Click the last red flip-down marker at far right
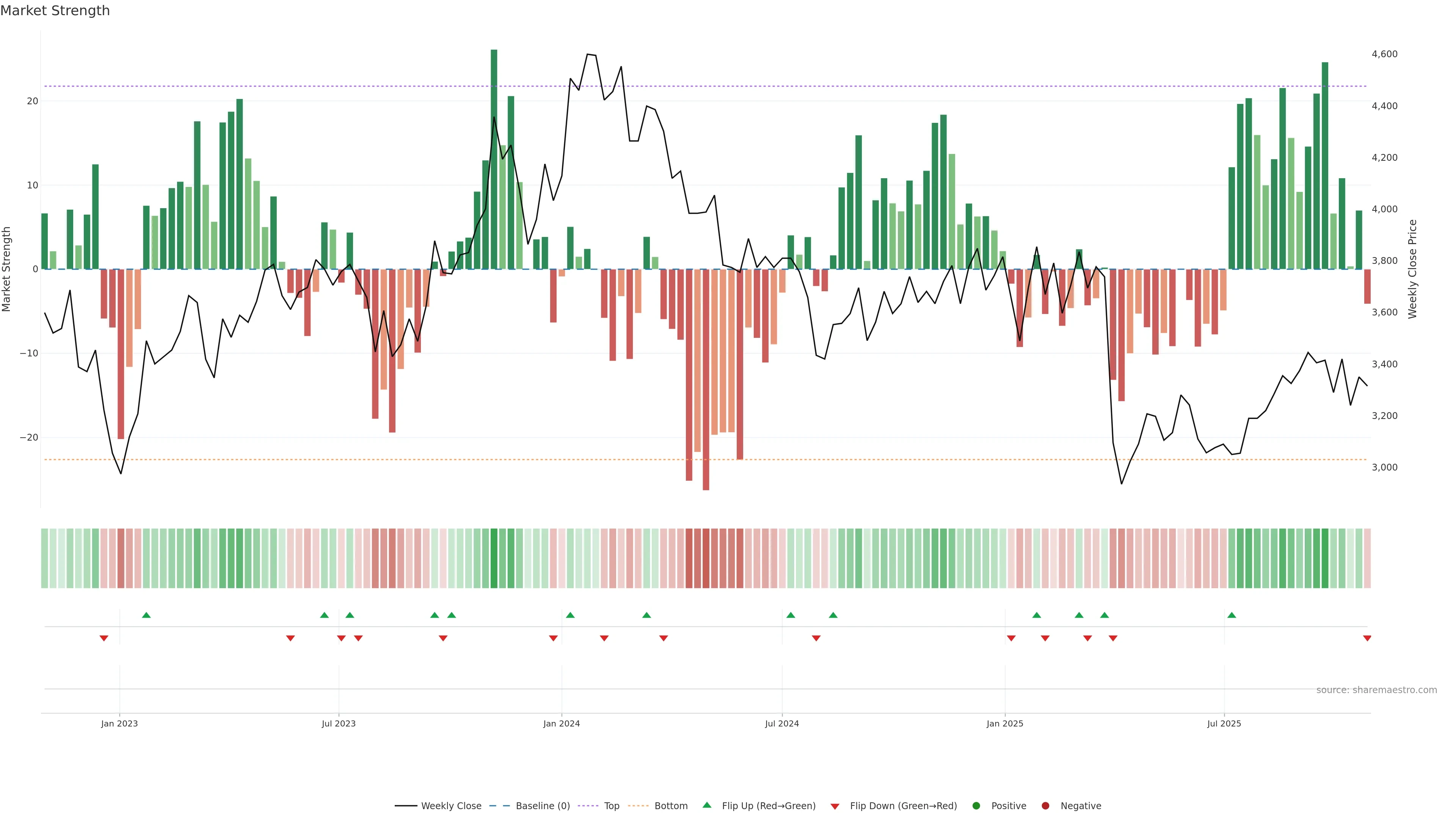Viewport: 1456px width, 819px height. [x=1367, y=638]
